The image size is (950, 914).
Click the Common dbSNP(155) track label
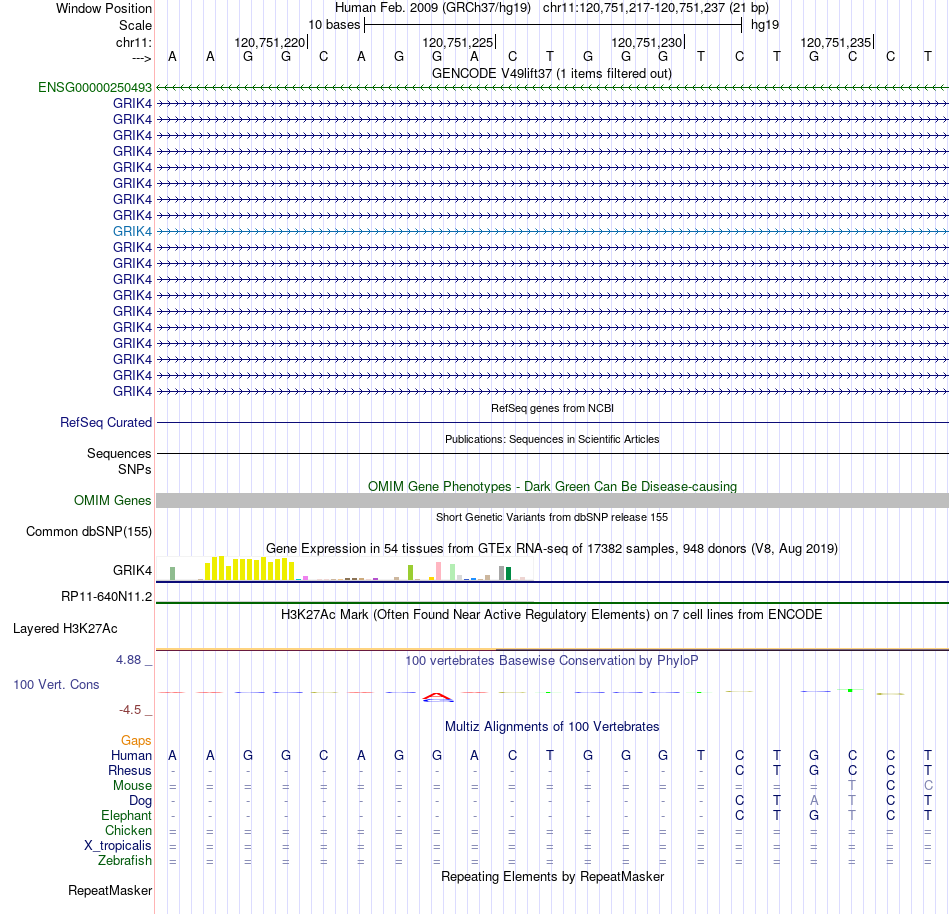coord(89,531)
